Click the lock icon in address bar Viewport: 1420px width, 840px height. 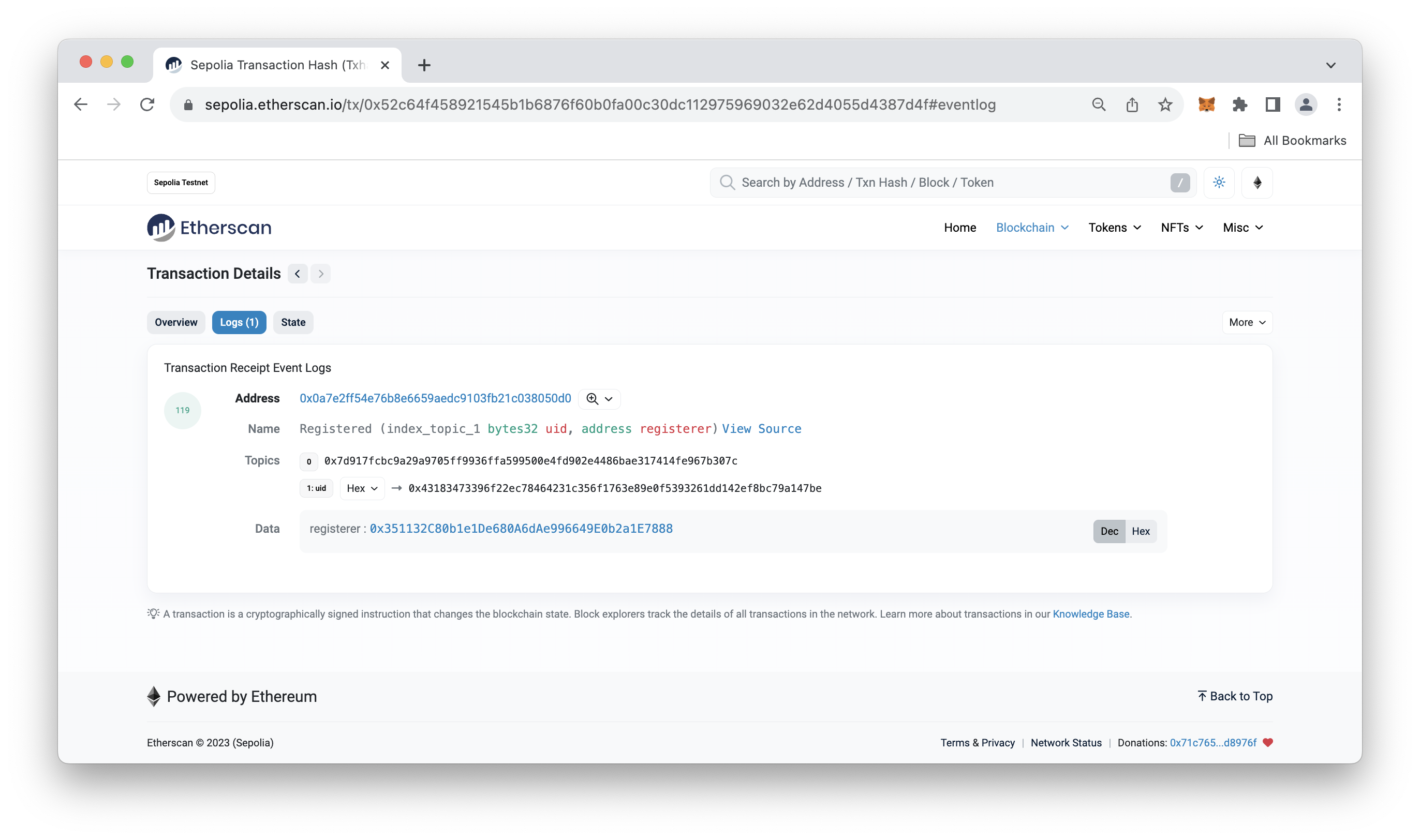(x=188, y=104)
